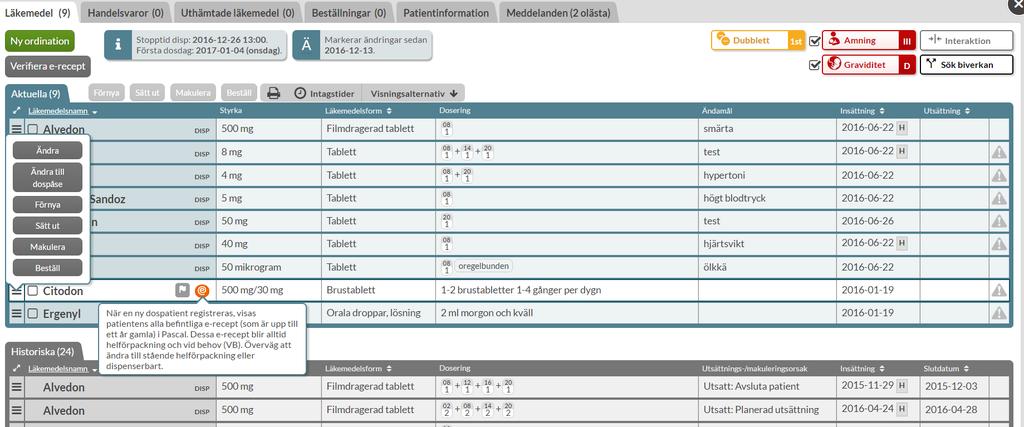The height and width of the screenshot is (427, 1024).
Task: Click the orange e-recept icon on Citodon
Action: click(202, 291)
